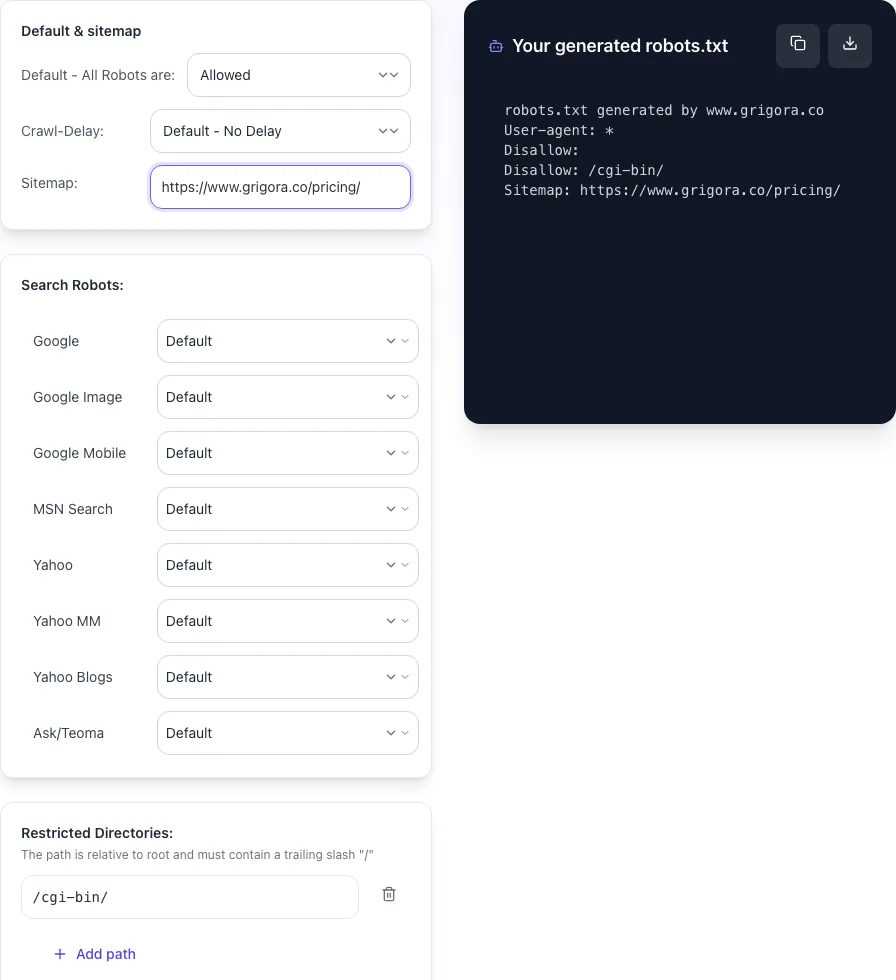Delete the /cgi-bin/ restricted path

point(389,894)
